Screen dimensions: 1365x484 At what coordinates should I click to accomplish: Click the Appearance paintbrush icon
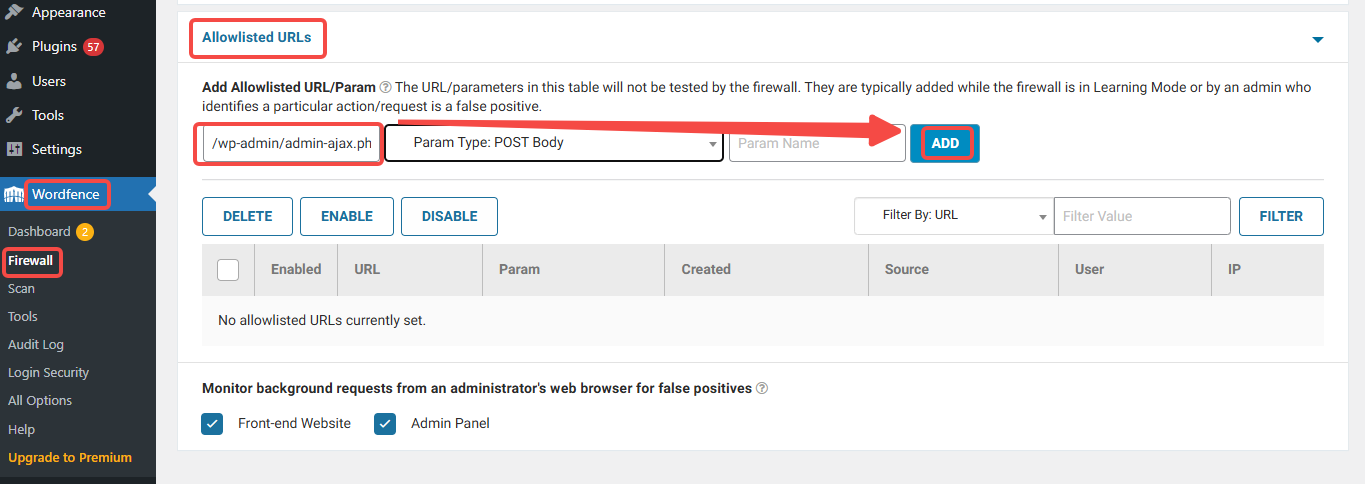point(14,13)
